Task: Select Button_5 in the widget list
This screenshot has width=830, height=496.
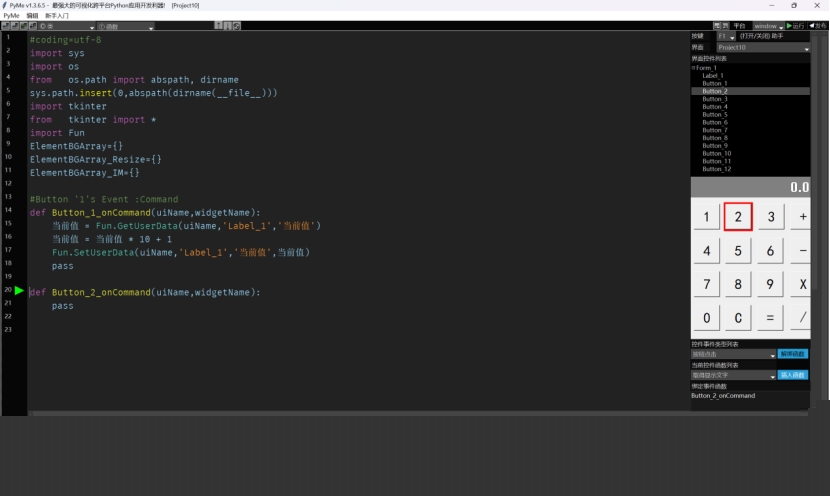Action: [715, 115]
